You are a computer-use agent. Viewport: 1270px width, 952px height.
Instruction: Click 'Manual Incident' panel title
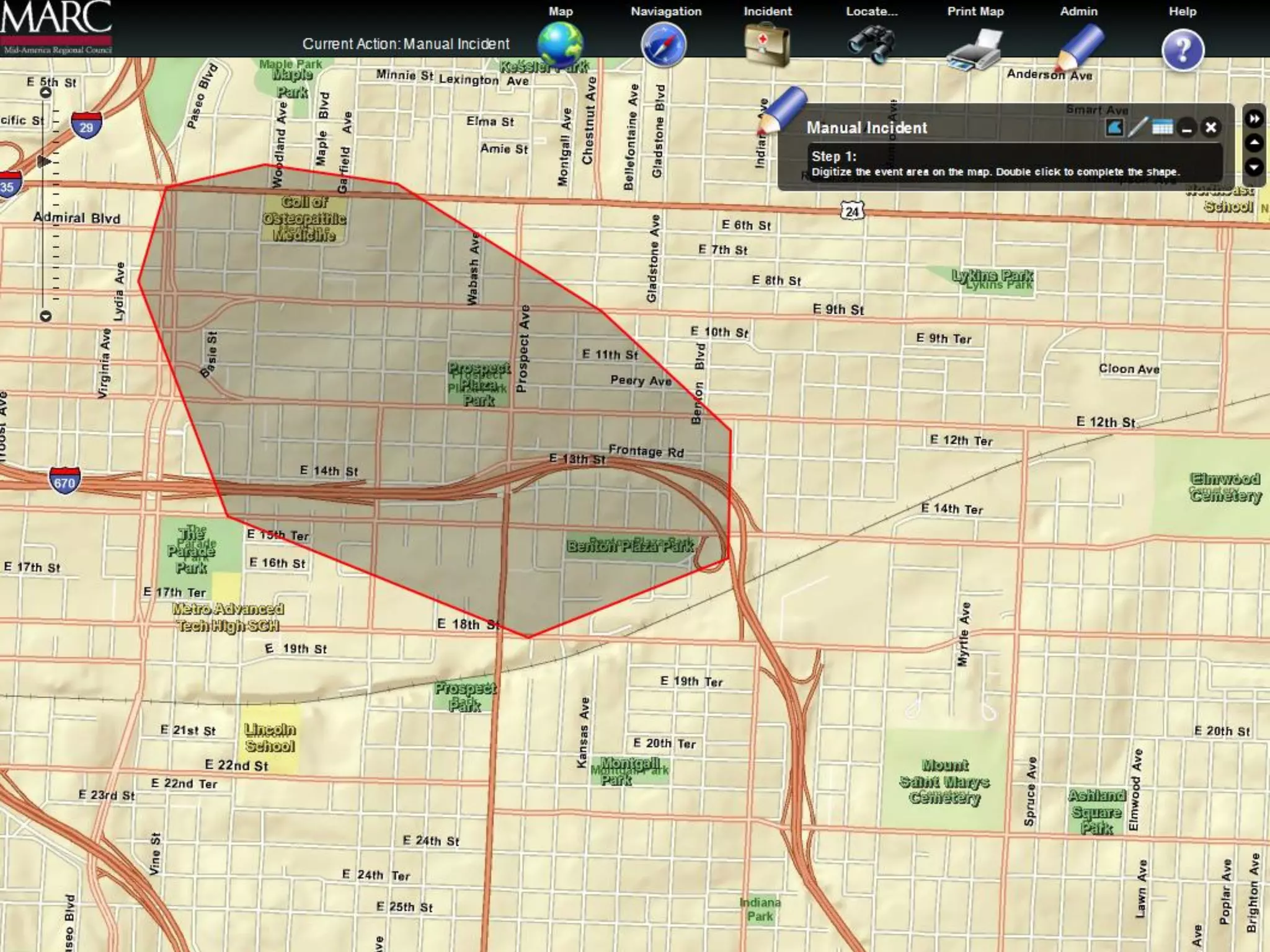click(x=866, y=128)
